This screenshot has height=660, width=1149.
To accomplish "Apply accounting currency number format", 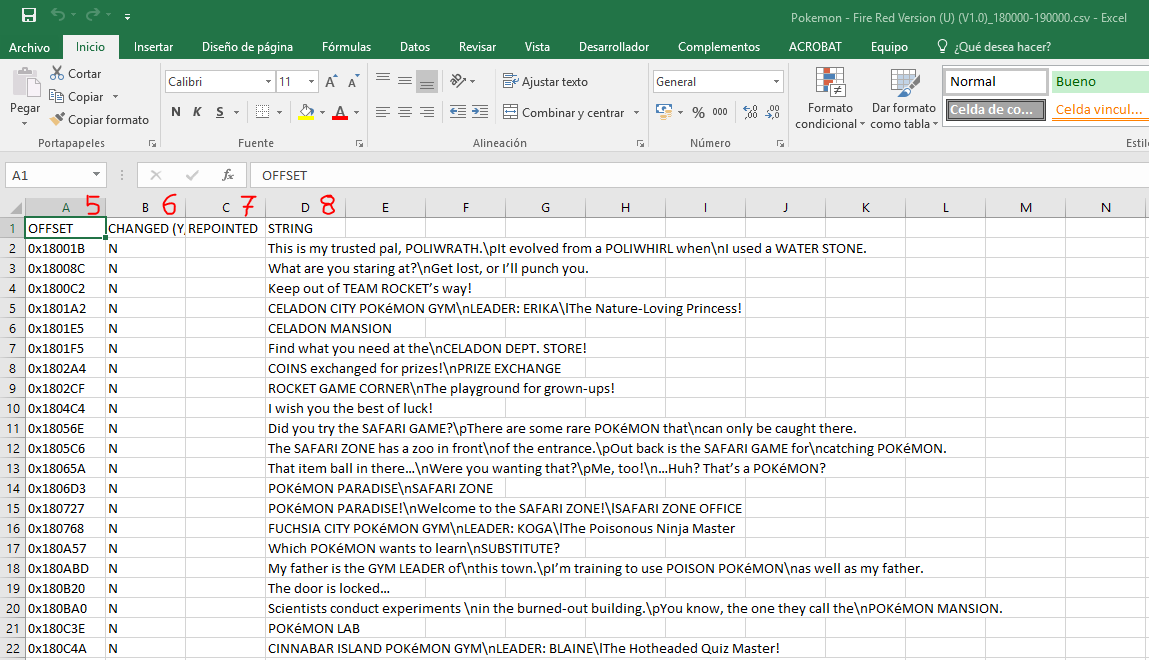I will [664, 112].
